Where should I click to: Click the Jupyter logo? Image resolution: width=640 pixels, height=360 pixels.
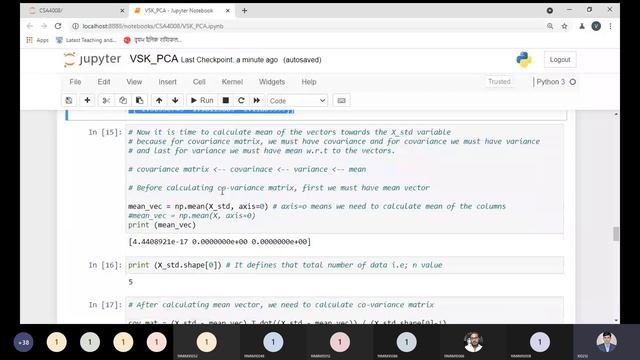(x=92, y=60)
